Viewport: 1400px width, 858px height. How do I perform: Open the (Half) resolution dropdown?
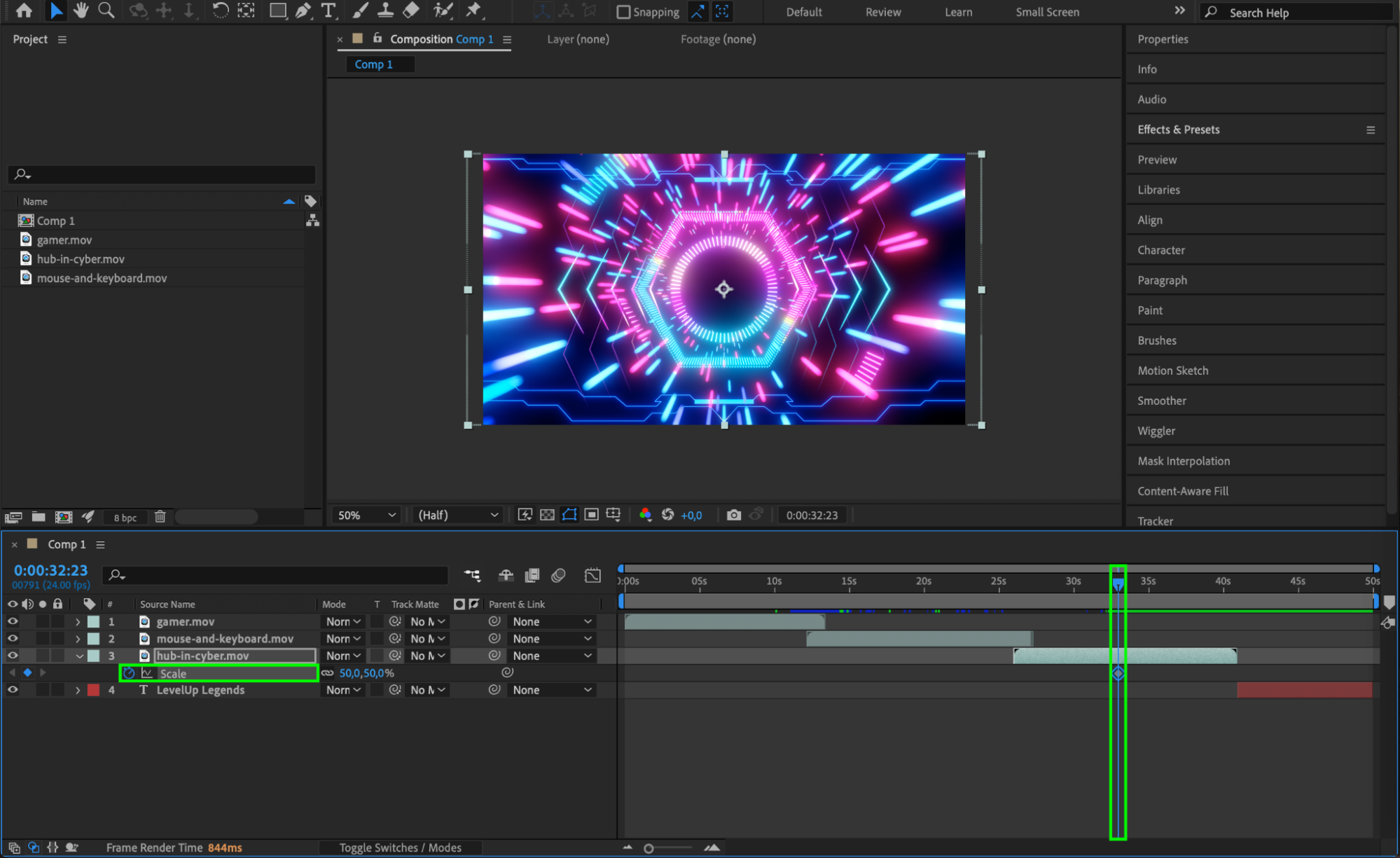click(457, 515)
